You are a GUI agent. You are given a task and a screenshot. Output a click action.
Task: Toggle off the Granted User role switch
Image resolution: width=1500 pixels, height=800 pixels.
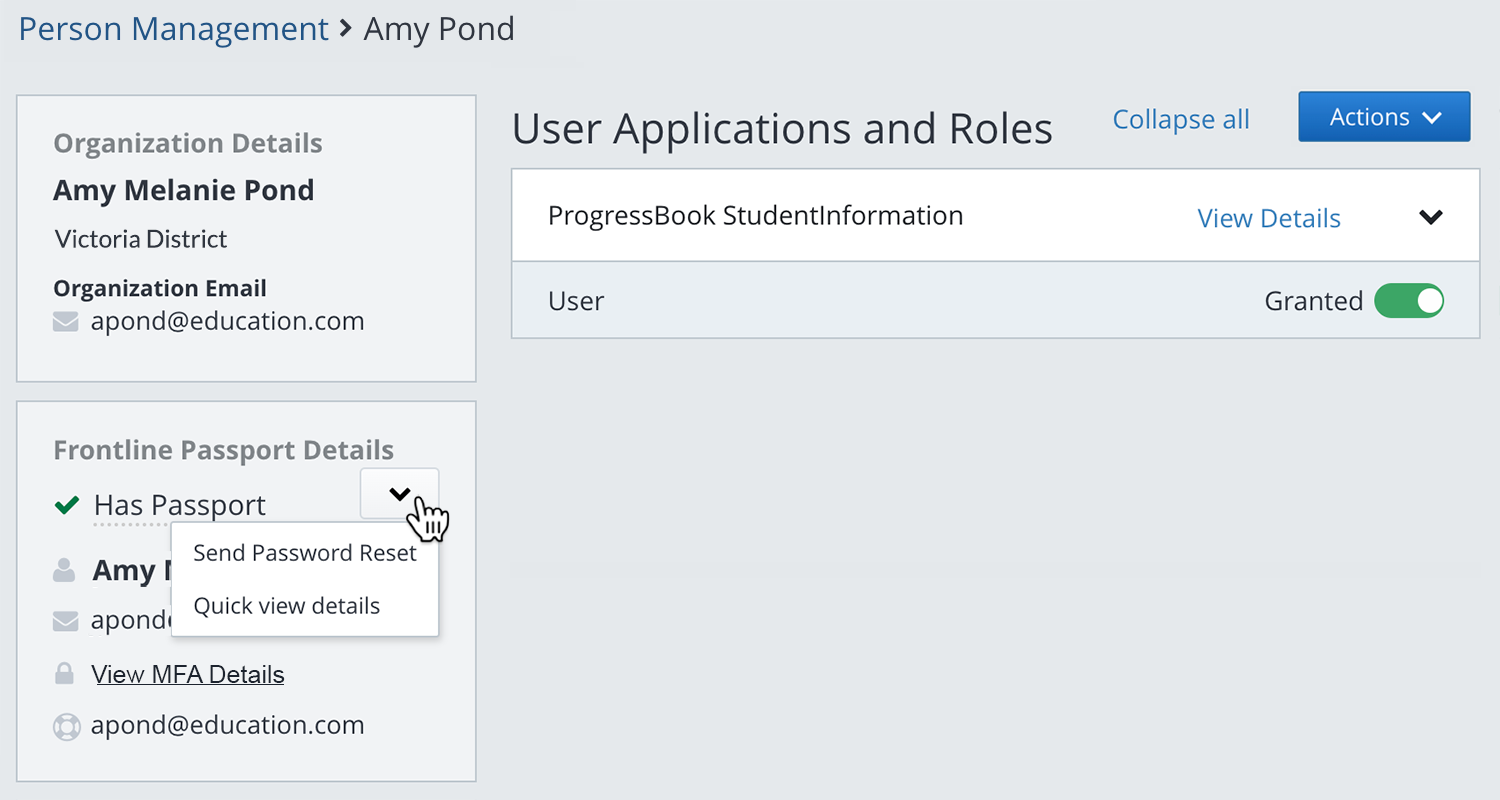pyautogui.click(x=1409, y=301)
